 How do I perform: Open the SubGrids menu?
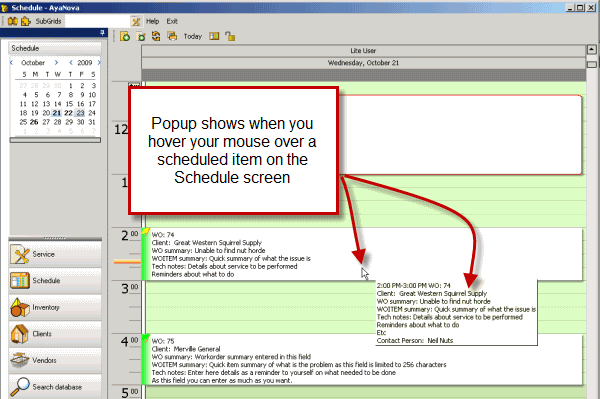pyautogui.click(x=48, y=21)
